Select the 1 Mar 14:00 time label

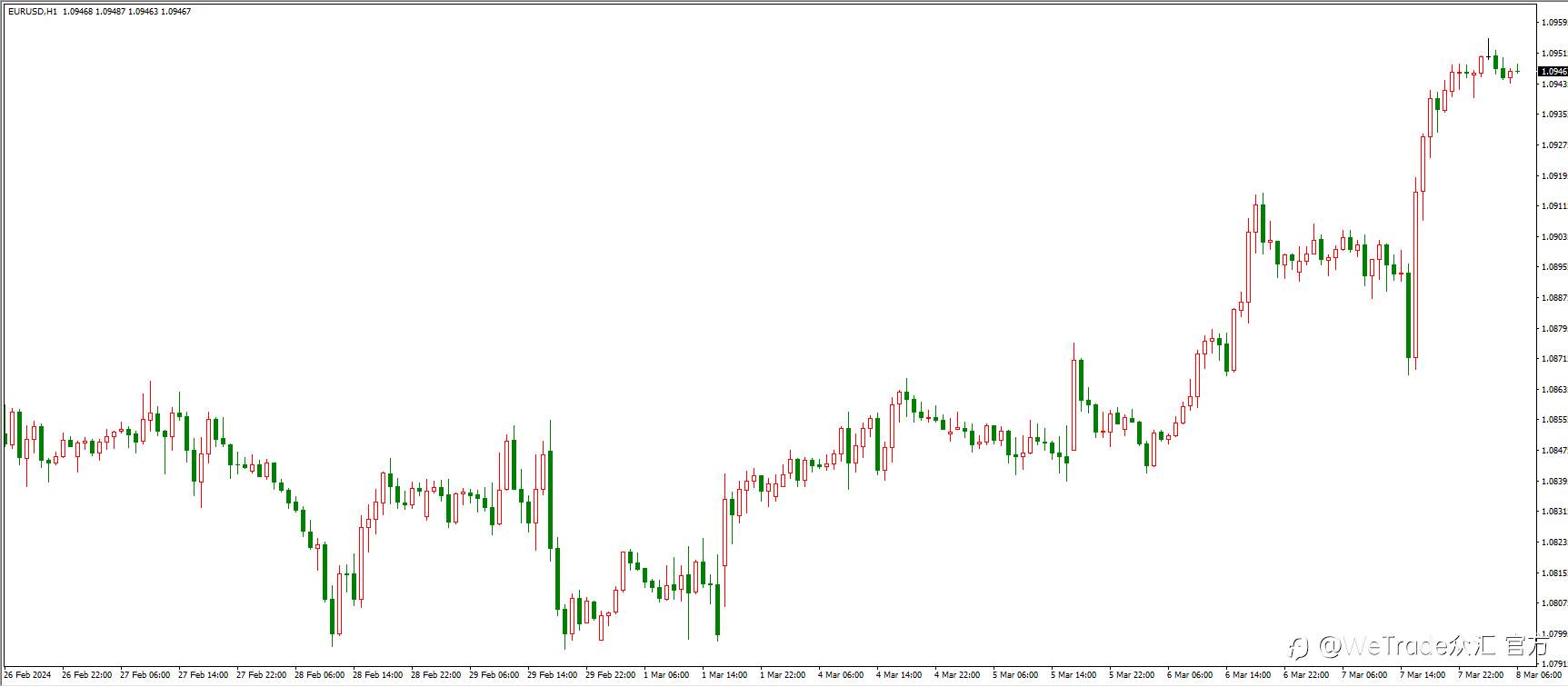click(x=724, y=675)
